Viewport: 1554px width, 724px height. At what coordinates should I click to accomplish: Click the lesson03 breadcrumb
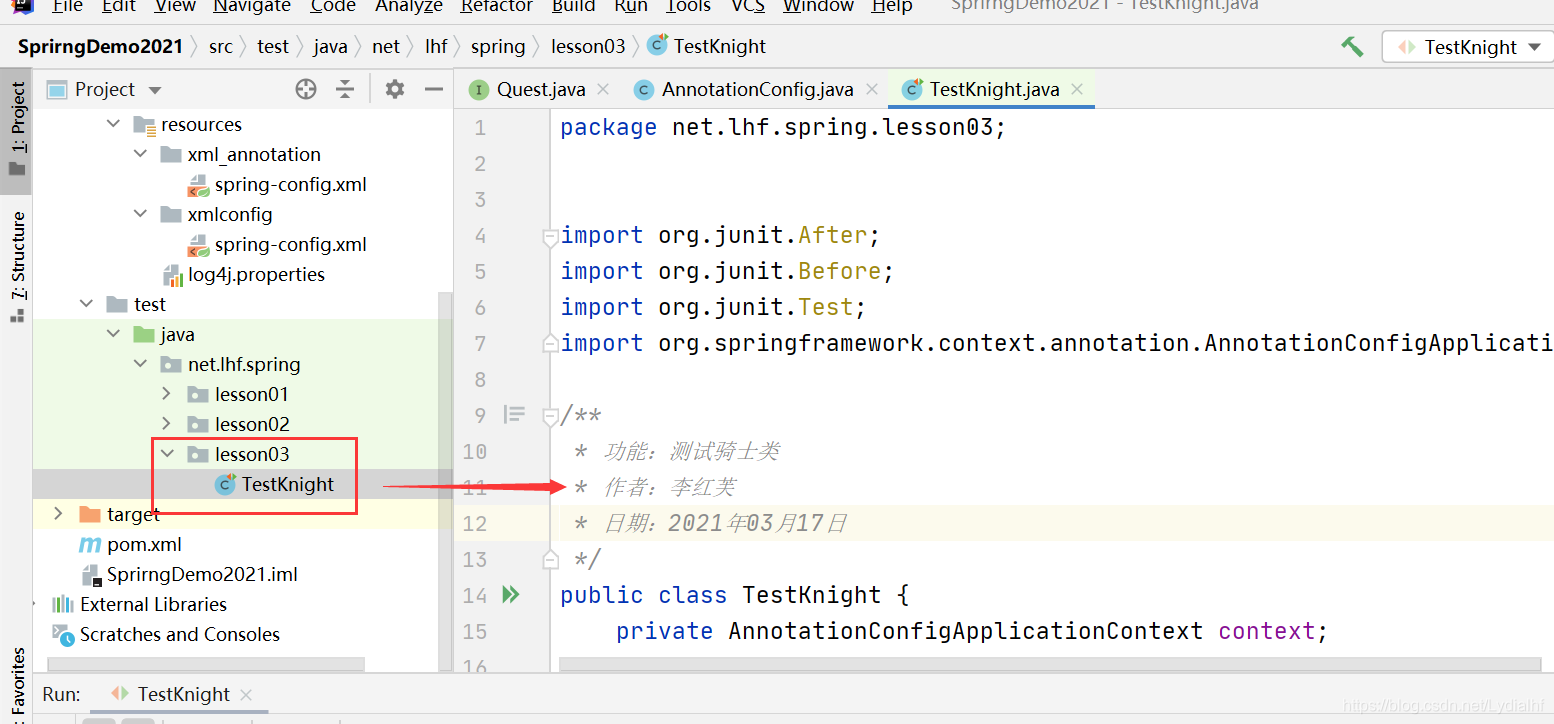pyautogui.click(x=588, y=47)
